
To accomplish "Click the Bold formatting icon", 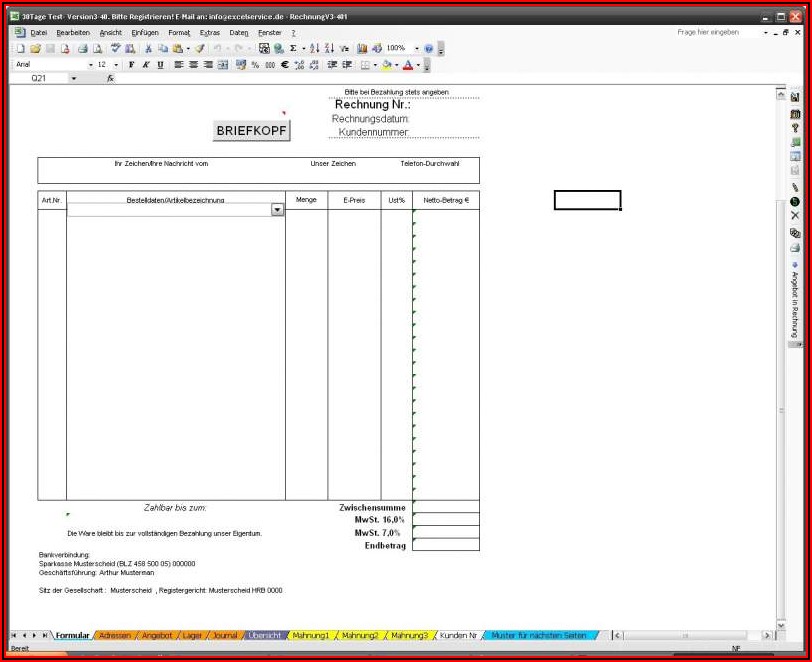I will click(131, 65).
